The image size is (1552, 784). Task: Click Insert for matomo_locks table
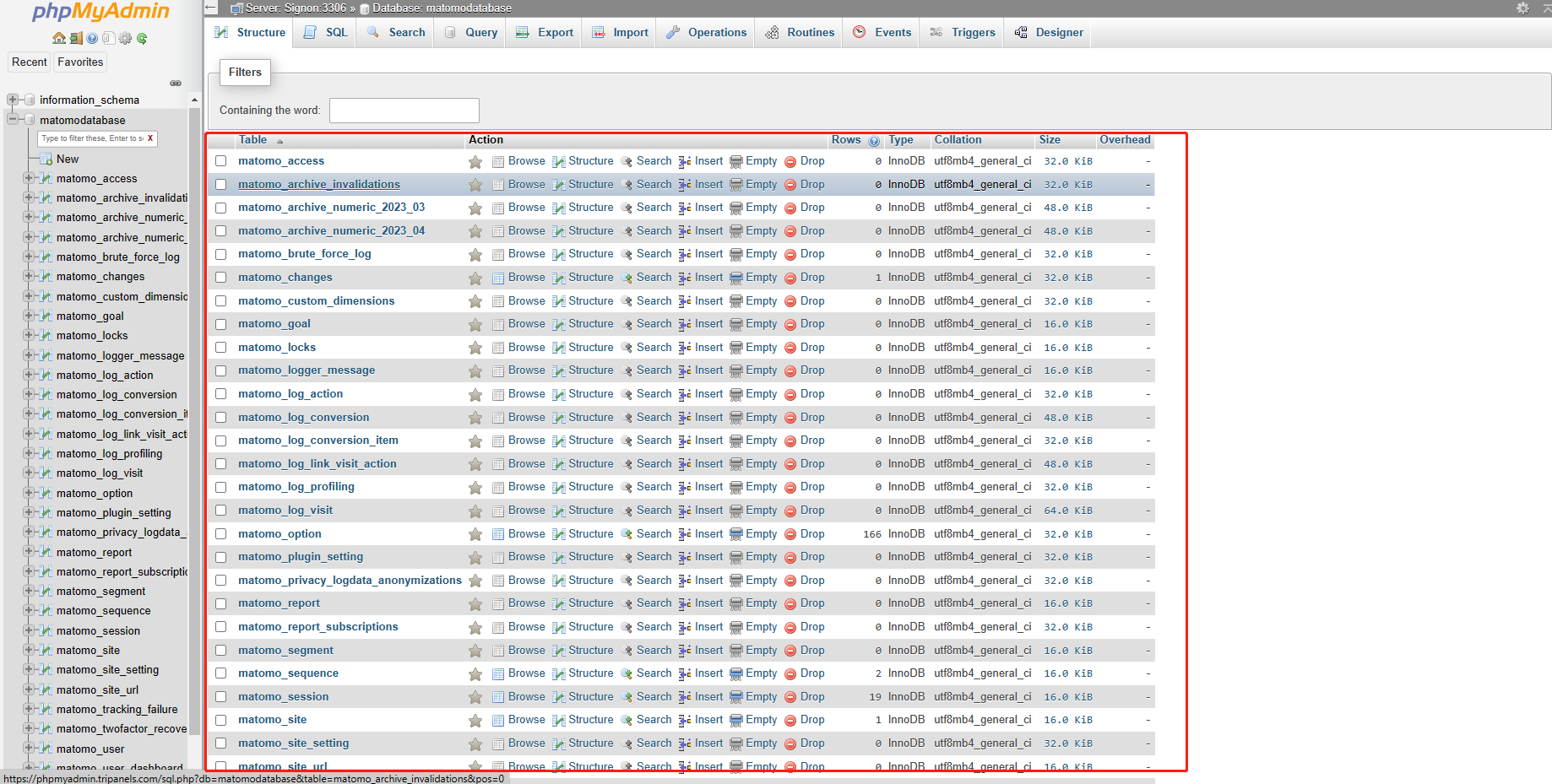(x=701, y=348)
